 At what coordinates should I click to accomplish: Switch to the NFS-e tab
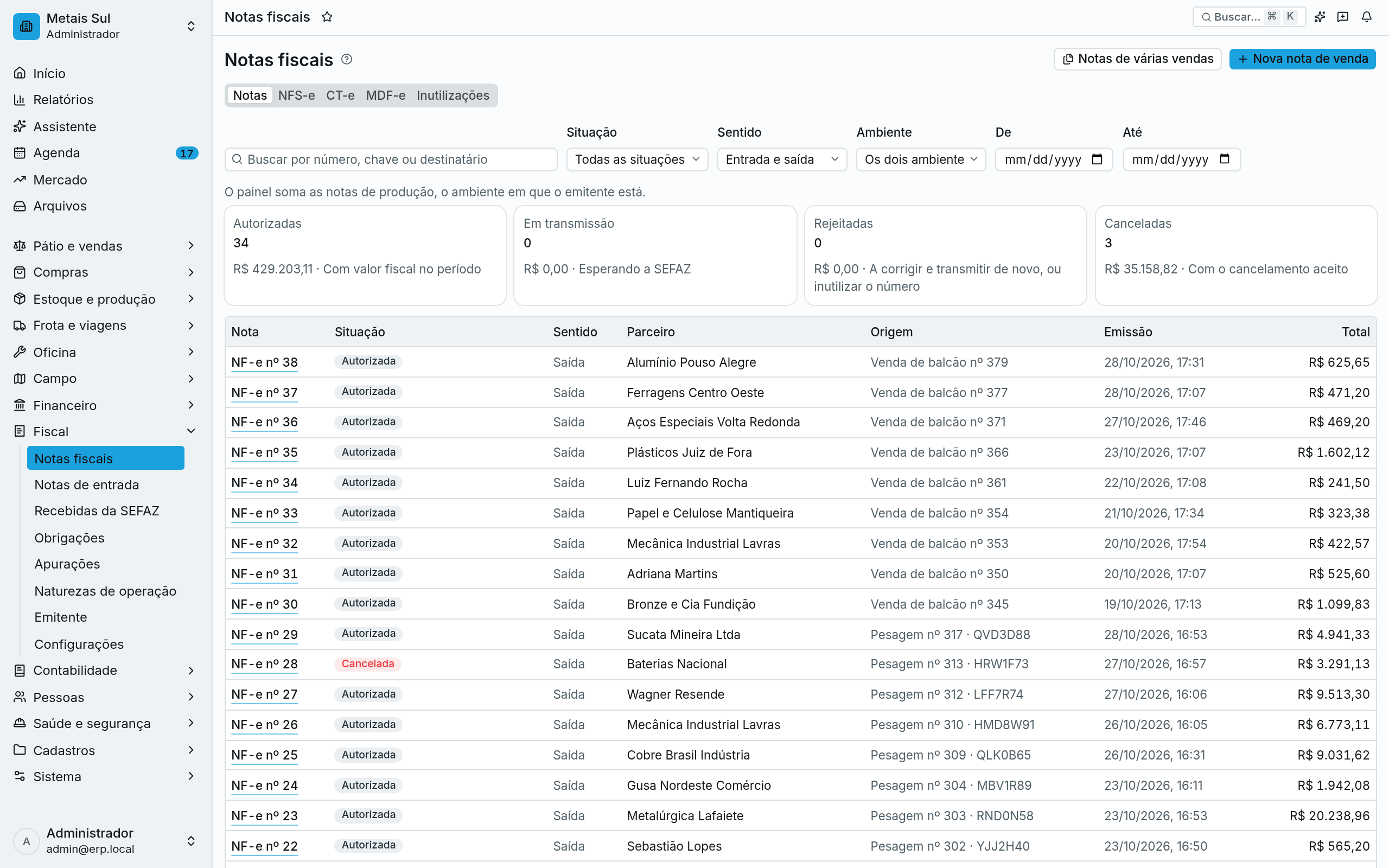click(x=296, y=95)
